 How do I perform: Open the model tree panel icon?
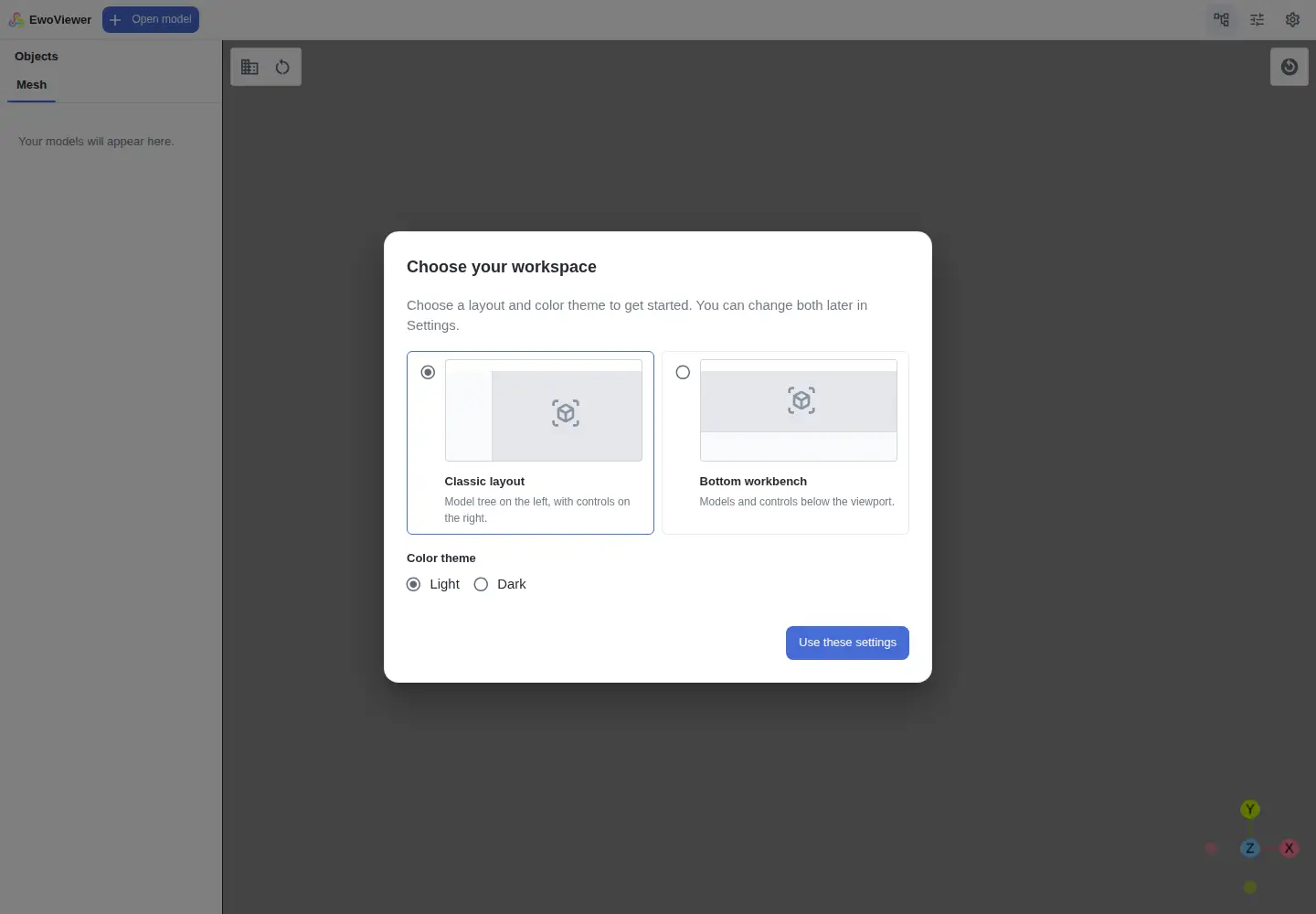[1222, 19]
